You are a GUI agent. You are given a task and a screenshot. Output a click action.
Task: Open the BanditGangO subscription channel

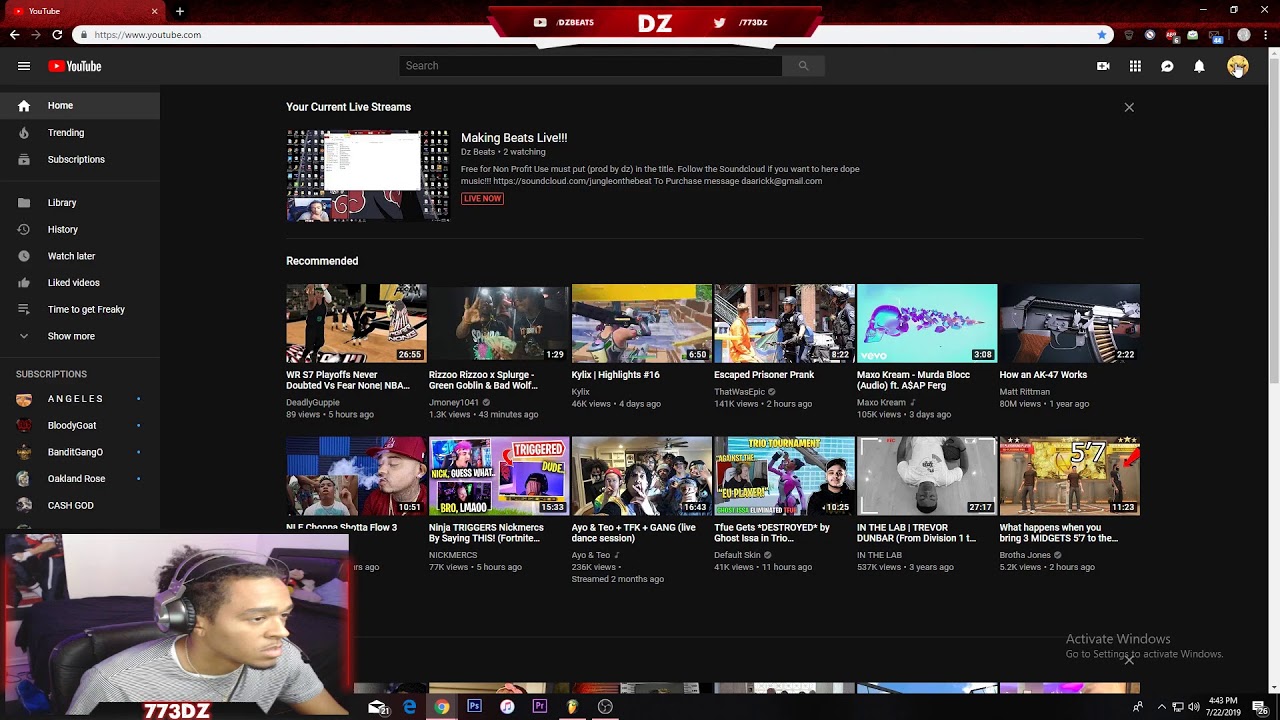(80, 452)
